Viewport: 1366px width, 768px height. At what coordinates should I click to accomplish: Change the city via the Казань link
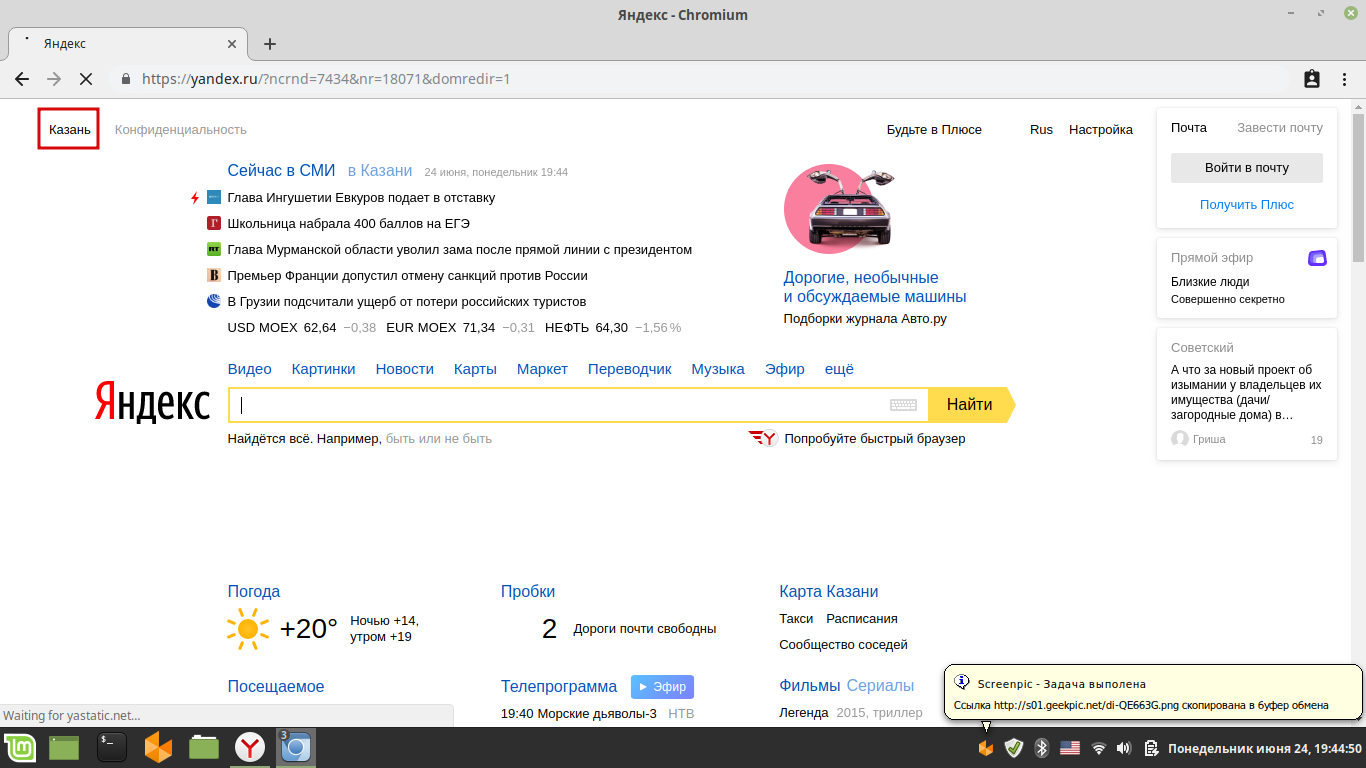(70, 130)
